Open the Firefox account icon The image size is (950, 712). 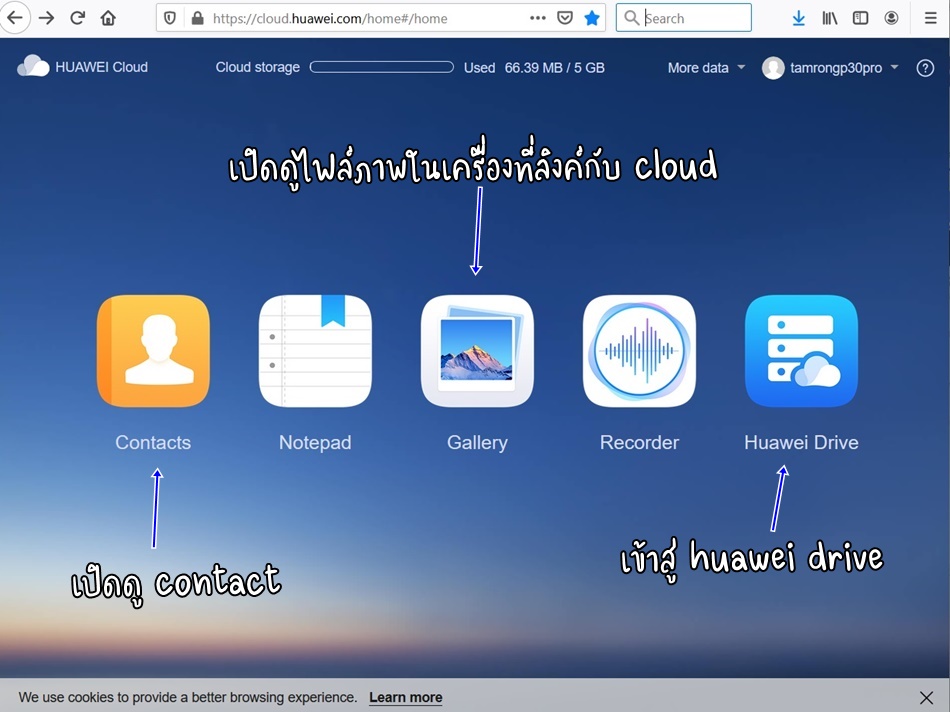pyautogui.click(x=891, y=18)
